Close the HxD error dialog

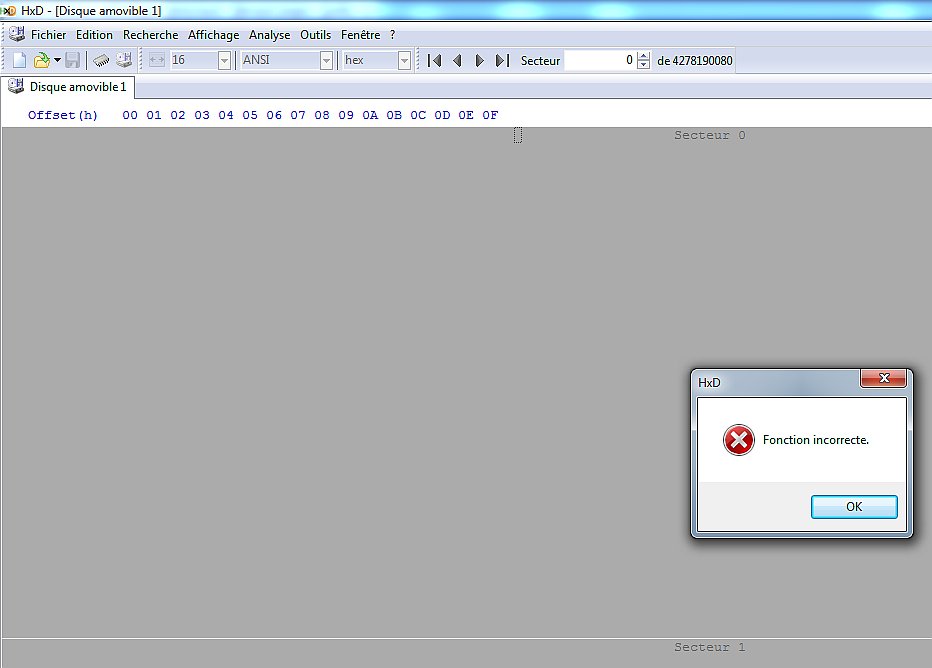[883, 378]
